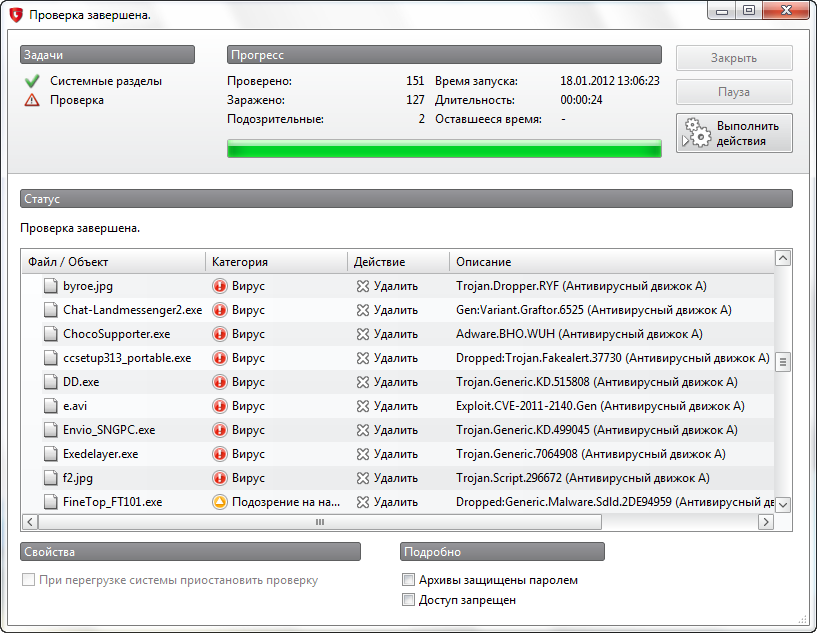Screen dimensions: 817x633
Task: Select the Envio_SNGPC.exe file name
Action: [x=109, y=429]
